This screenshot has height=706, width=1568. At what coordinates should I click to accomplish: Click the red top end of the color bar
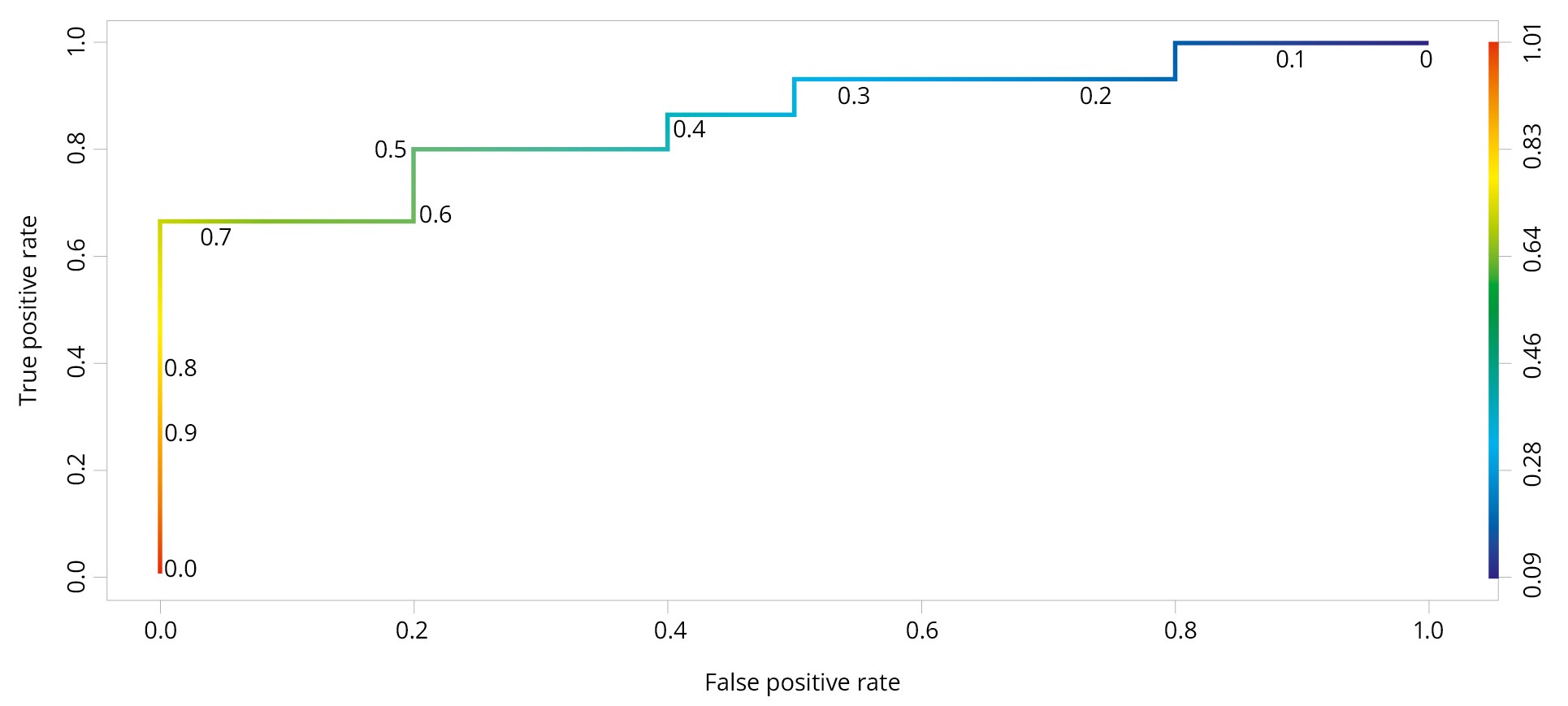(x=1493, y=49)
